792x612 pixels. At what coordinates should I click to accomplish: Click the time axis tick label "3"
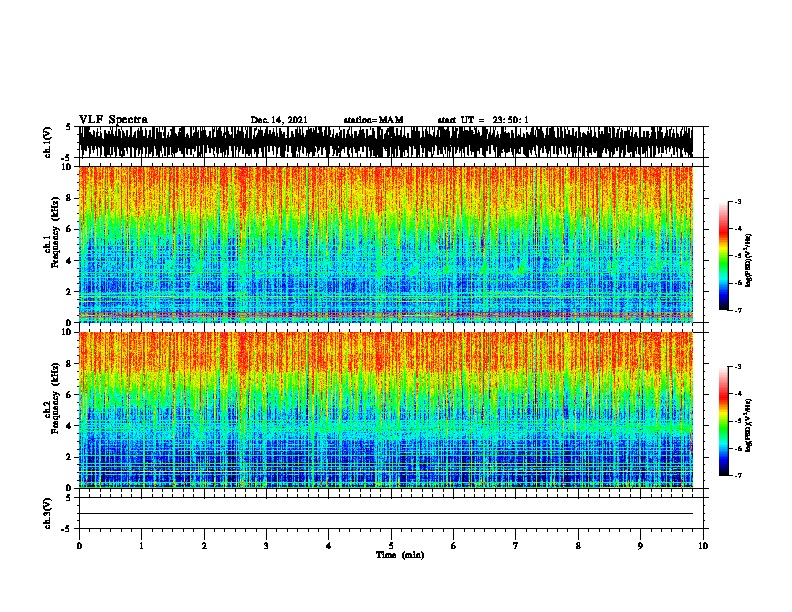tap(266, 546)
